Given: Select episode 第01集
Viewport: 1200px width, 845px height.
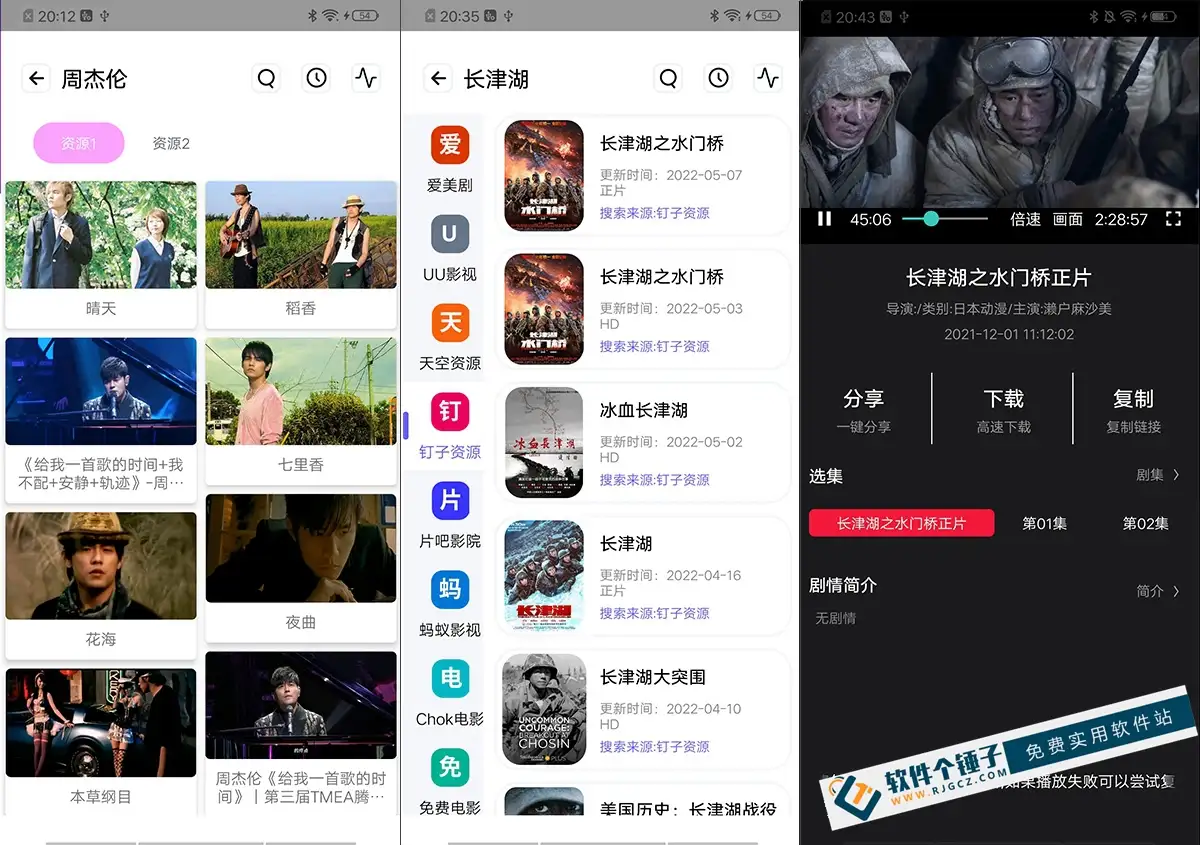Looking at the screenshot, I should coord(1045,523).
